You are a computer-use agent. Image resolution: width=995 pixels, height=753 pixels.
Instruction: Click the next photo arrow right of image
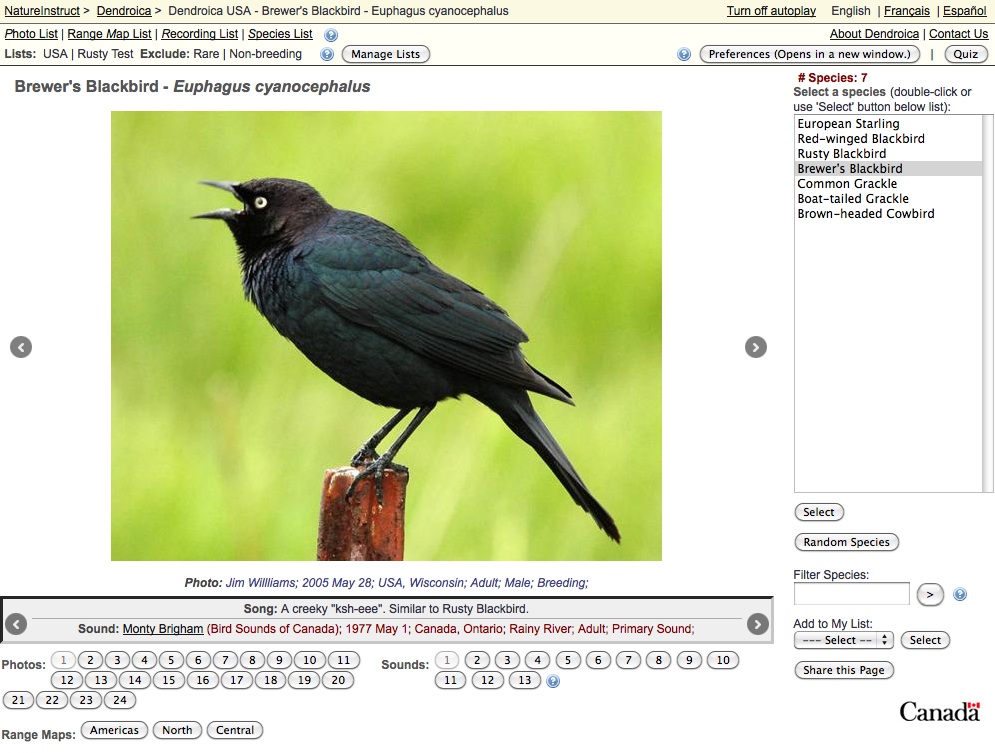[756, 347]
